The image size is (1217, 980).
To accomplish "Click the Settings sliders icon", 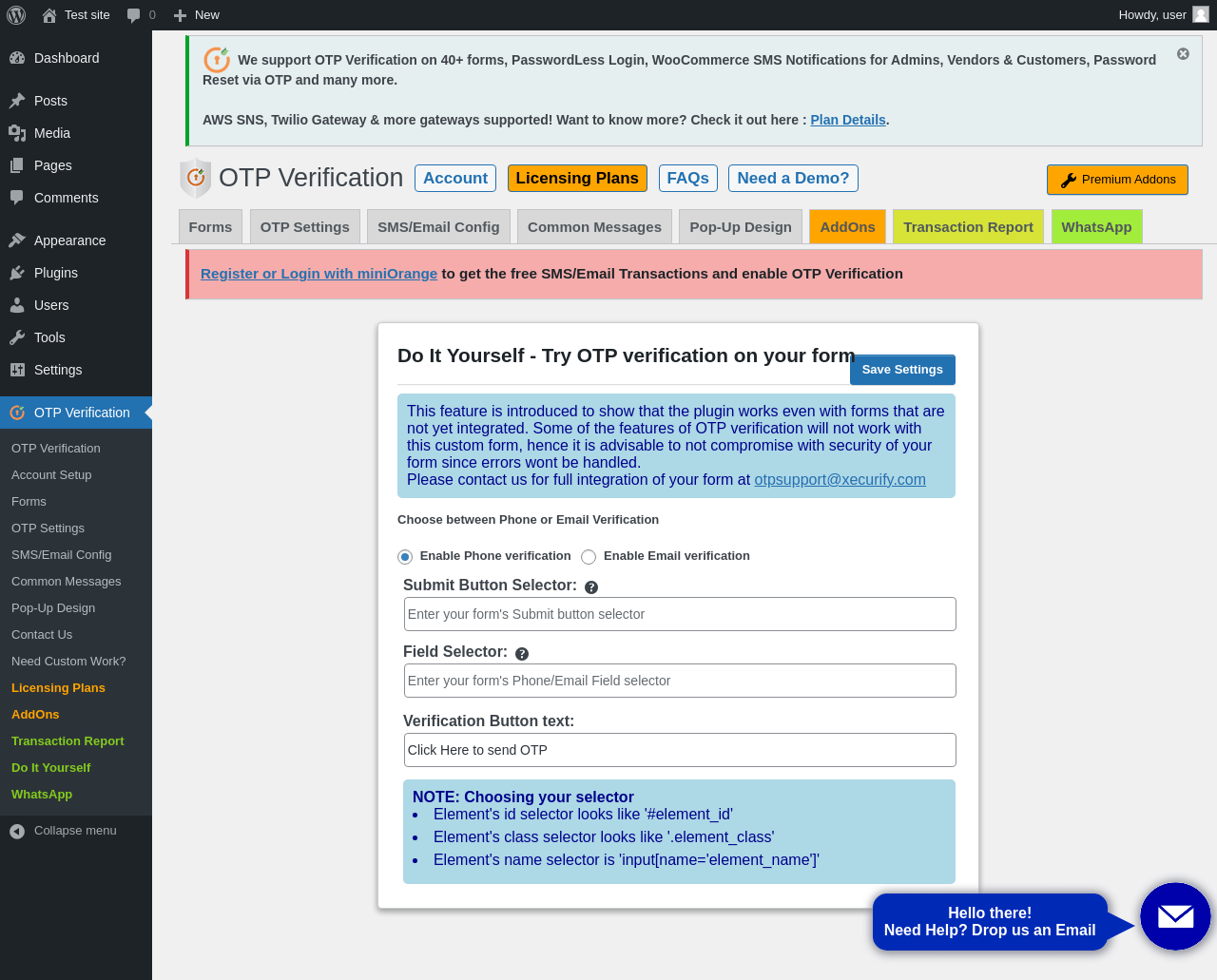I will coord(17,370).
